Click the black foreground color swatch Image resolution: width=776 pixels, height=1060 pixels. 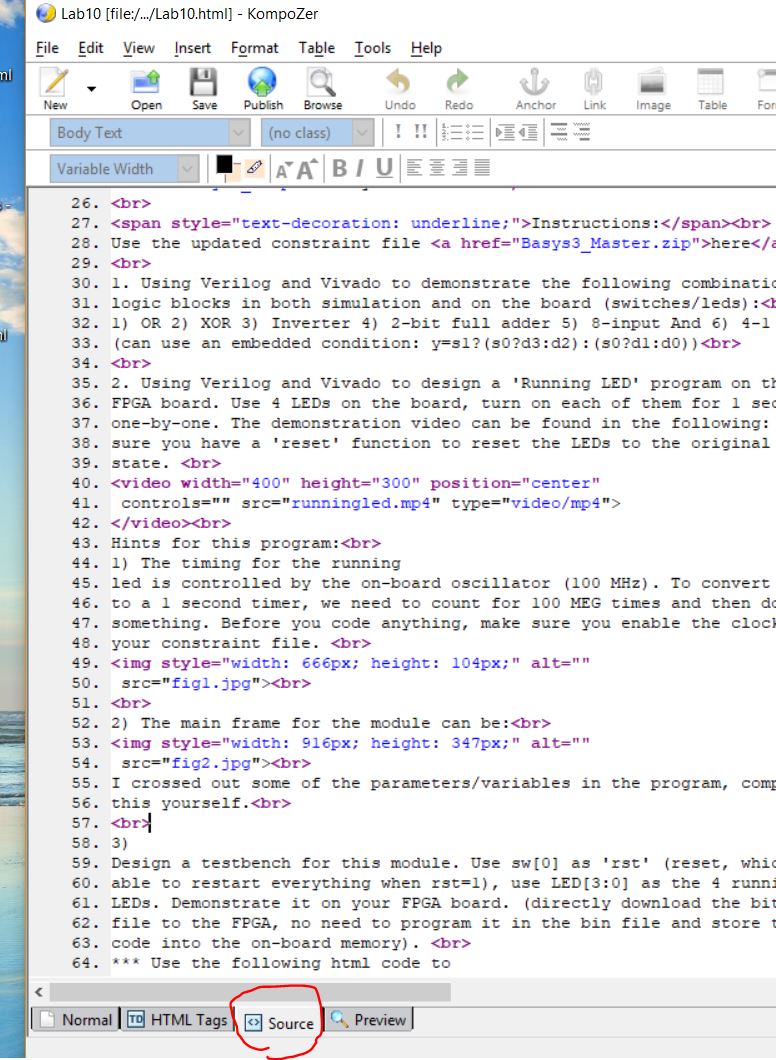[x=224, y=164]
